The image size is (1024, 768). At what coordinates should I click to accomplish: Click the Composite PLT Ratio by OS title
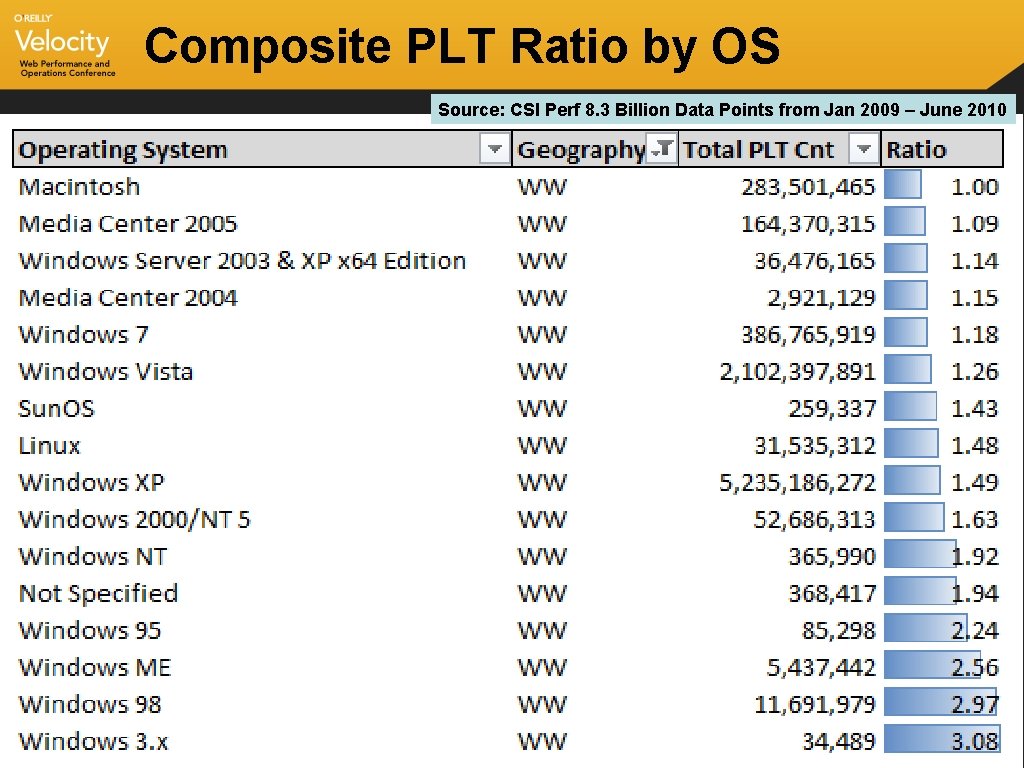462,46
